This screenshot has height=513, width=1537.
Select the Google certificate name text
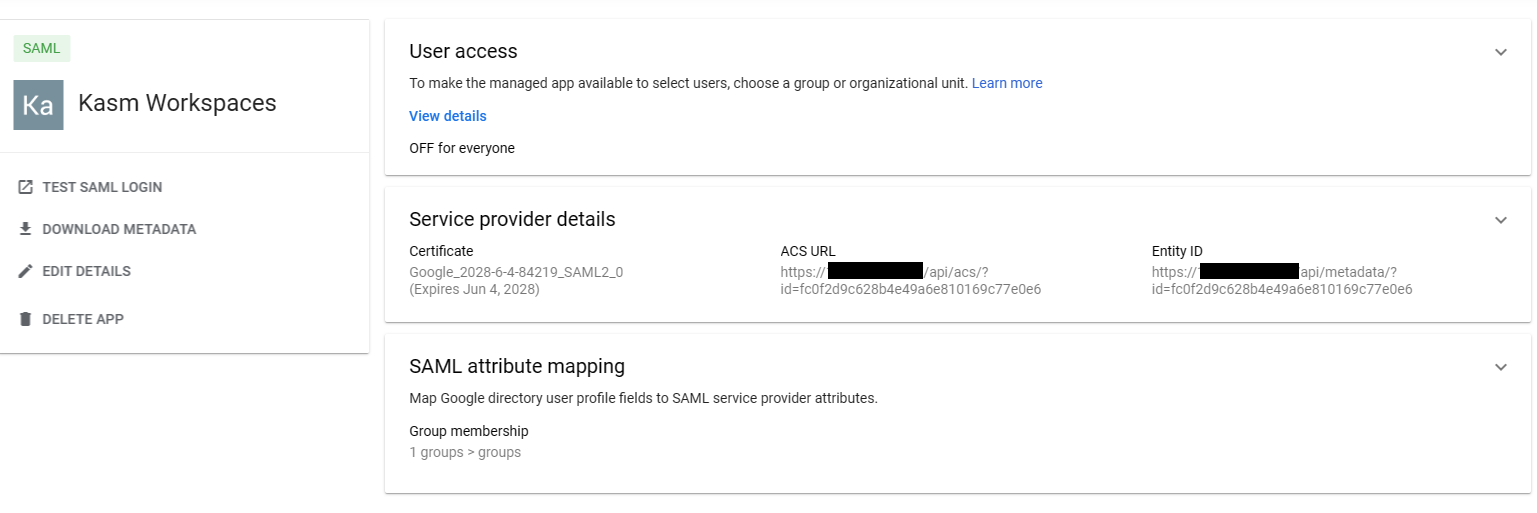point(516,272)
